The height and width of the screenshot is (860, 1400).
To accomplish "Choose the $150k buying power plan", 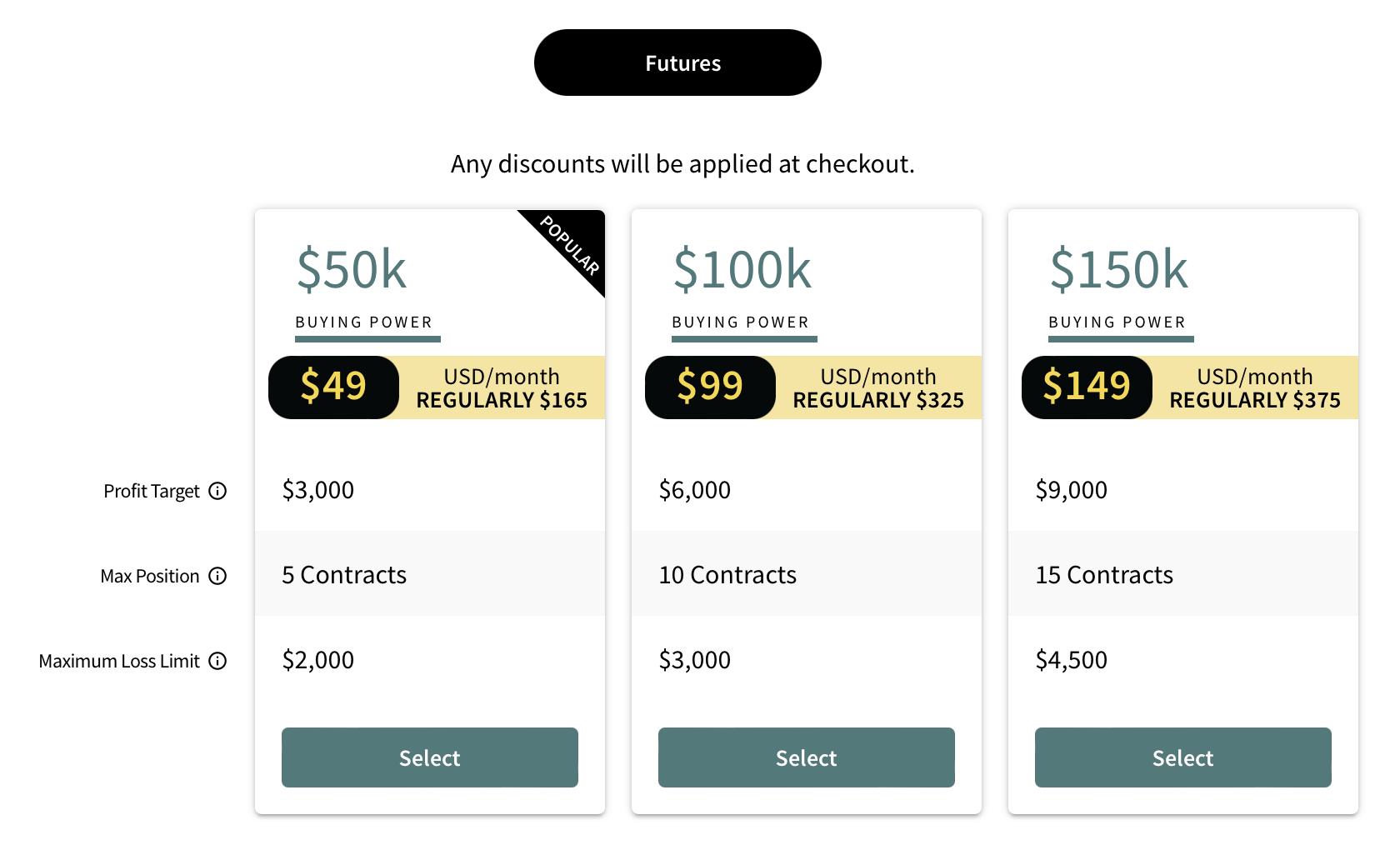I will pyautogui.click(x=1182, y=757).
